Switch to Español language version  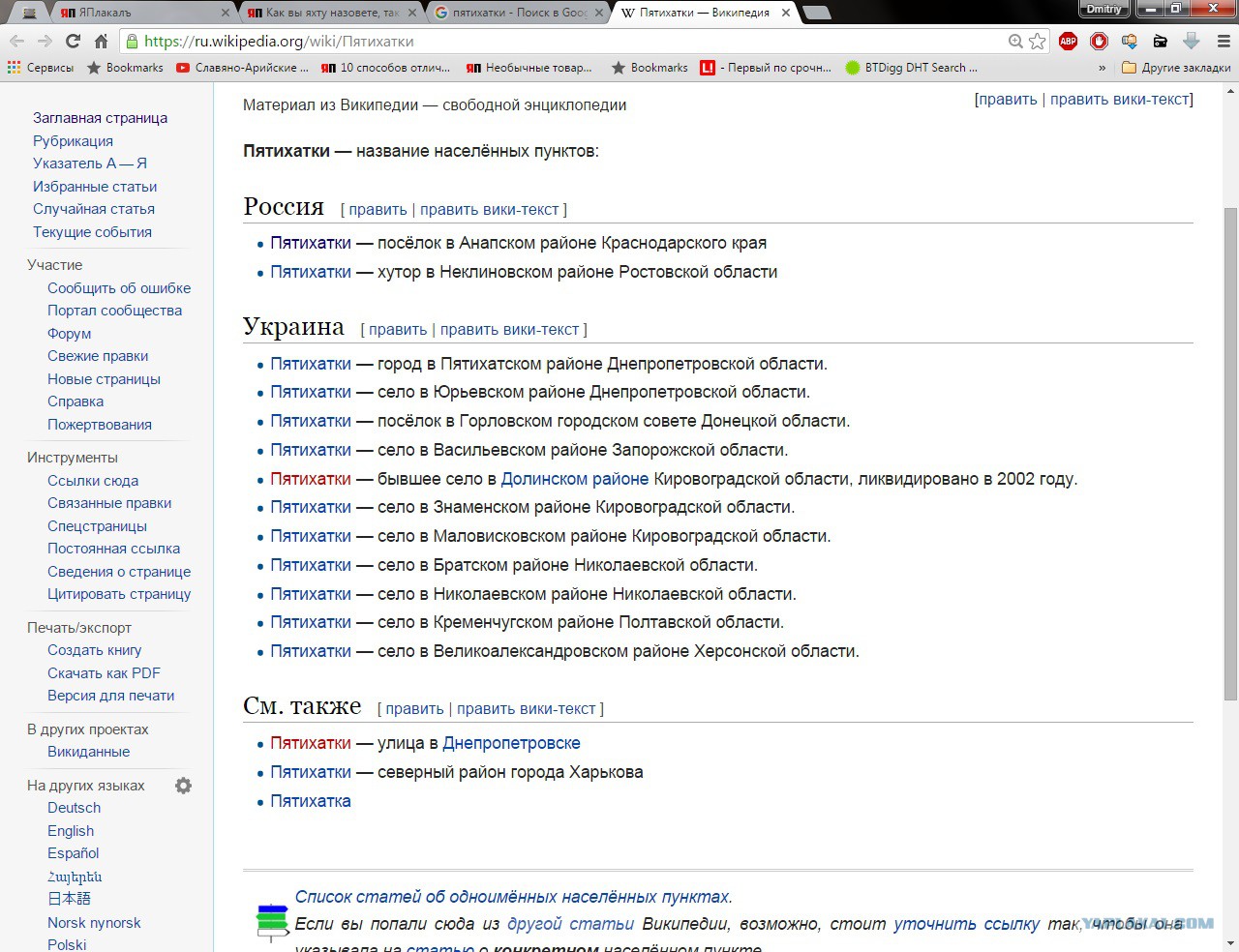[x=74, y=853]
